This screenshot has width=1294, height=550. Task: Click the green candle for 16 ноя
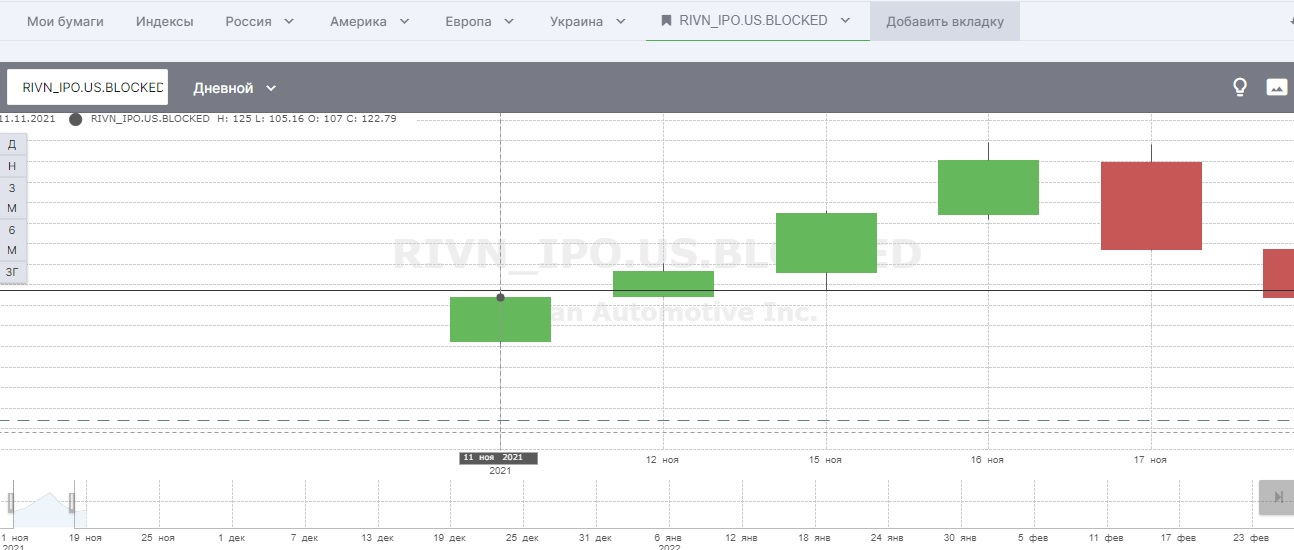click(988, 187)
